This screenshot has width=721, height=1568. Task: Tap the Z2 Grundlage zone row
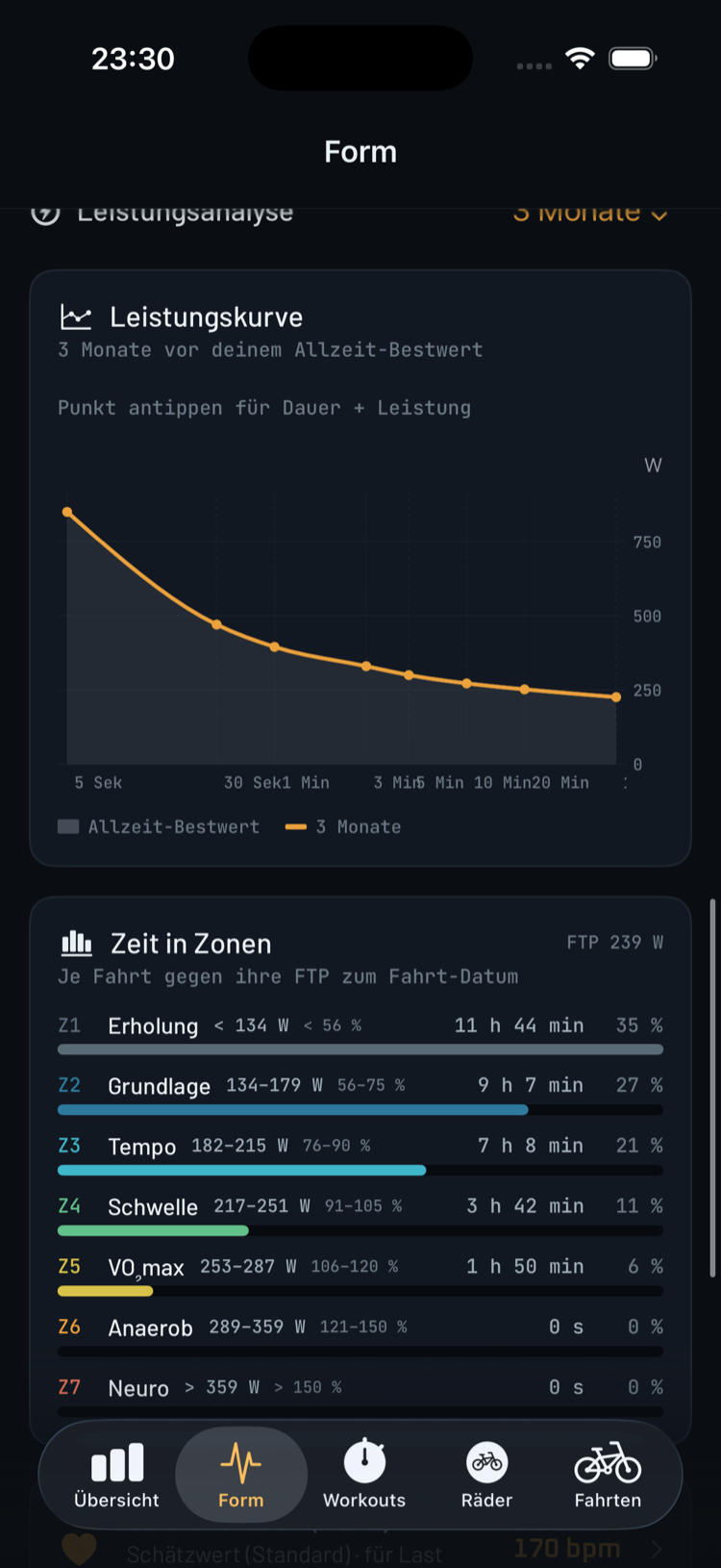[x=360, y=1096]
